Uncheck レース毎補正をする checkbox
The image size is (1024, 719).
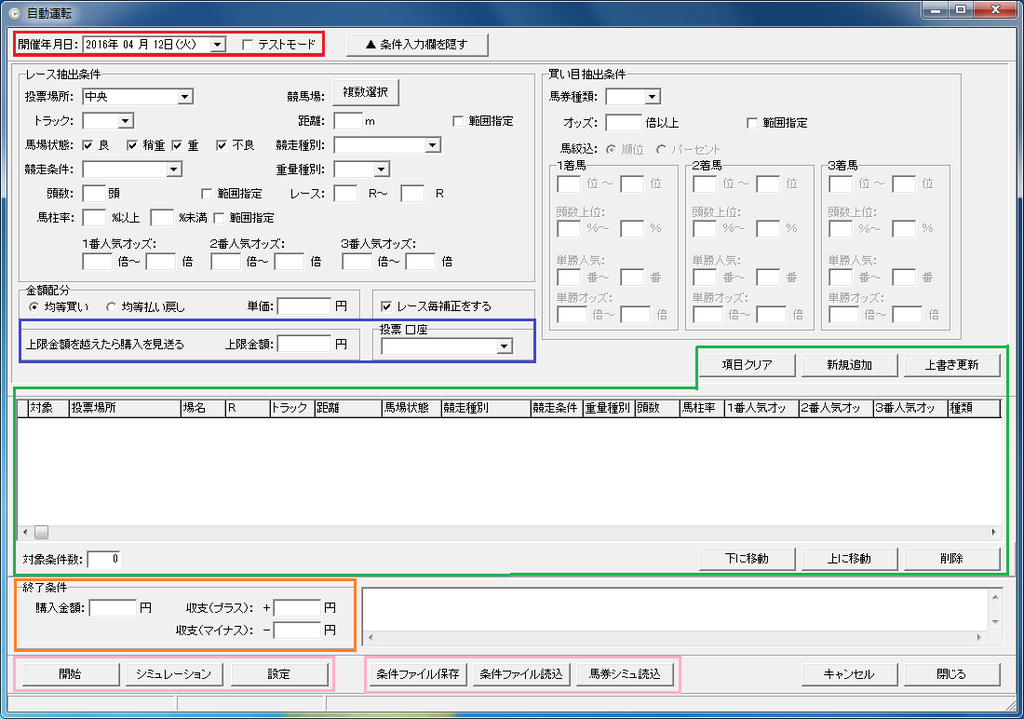386,306
